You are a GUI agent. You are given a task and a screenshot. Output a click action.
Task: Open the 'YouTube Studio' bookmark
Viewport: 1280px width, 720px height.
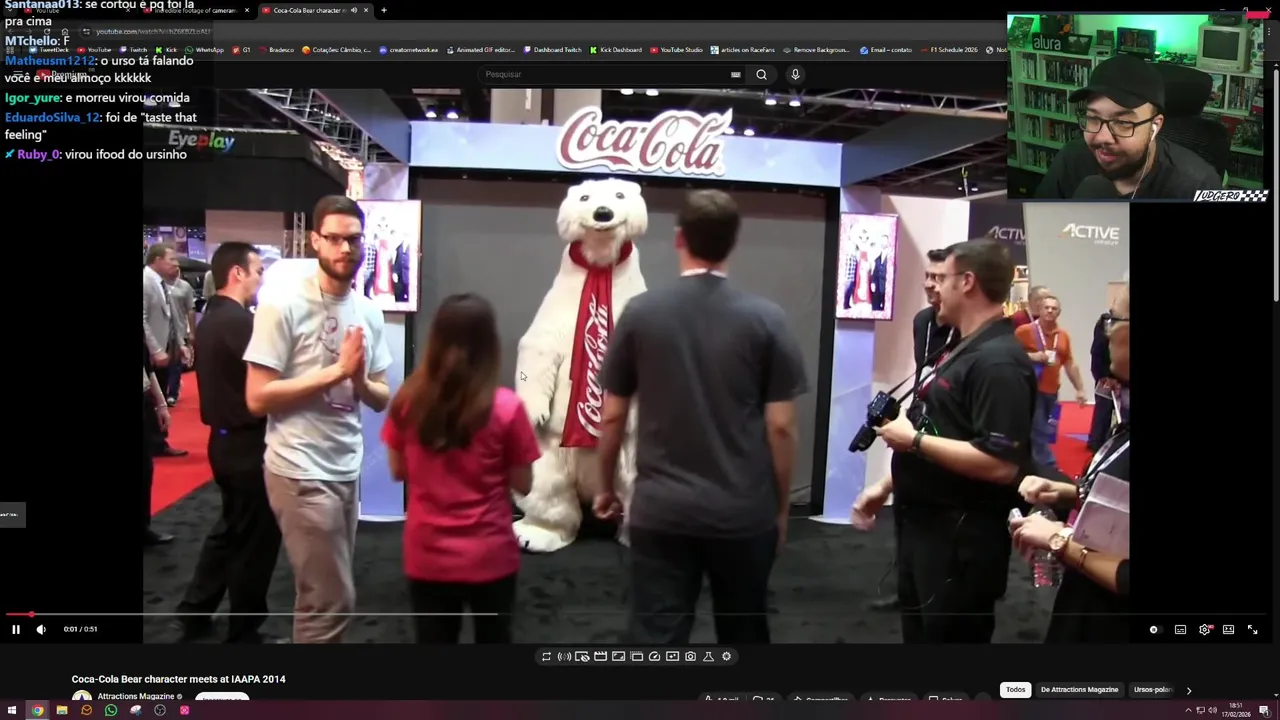click(677, 50)
